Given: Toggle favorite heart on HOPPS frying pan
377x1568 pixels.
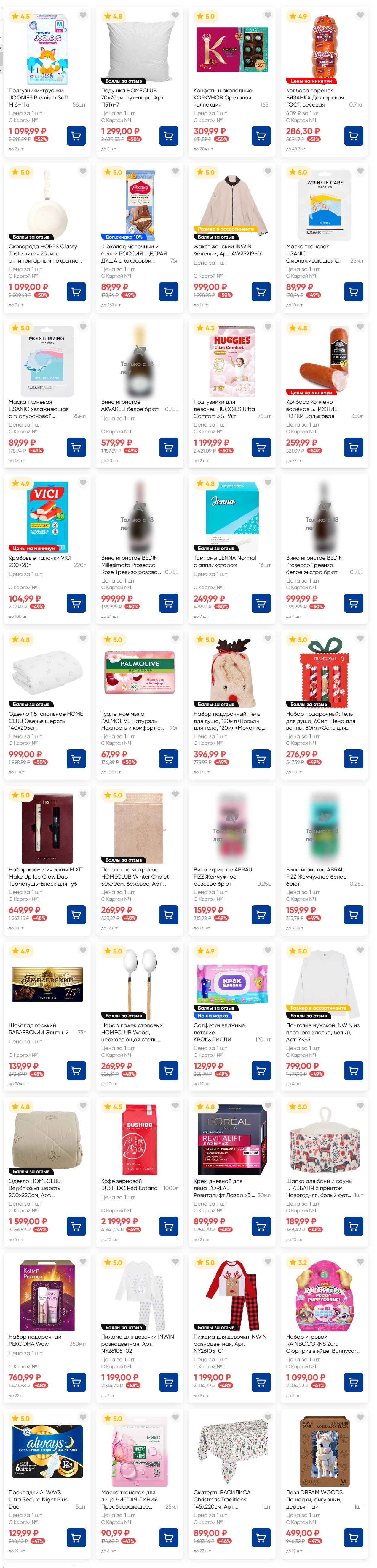Looking at the screenshot, I should [83, 171].
